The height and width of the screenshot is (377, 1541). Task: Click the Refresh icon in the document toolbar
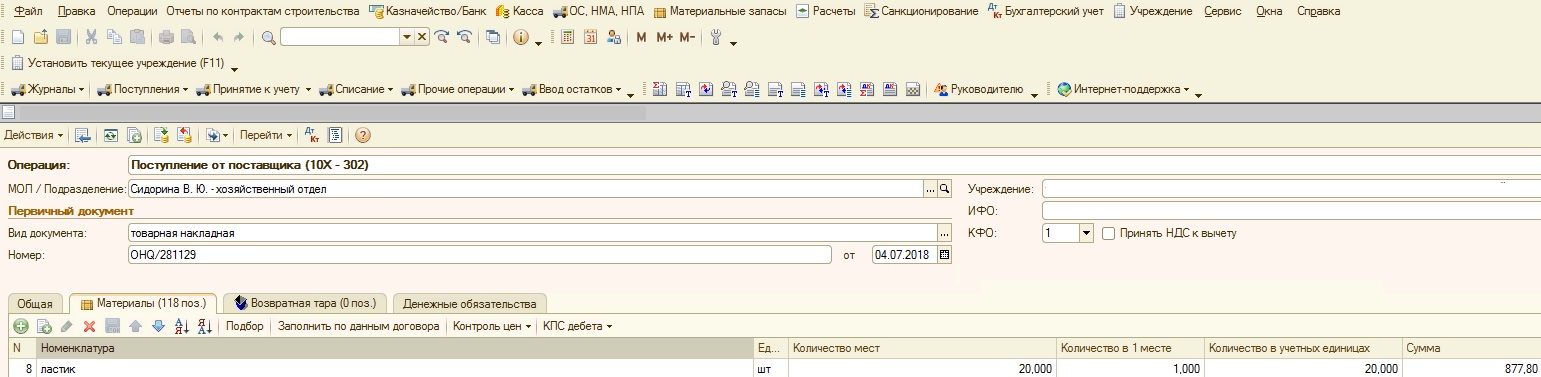click(110, 134)
